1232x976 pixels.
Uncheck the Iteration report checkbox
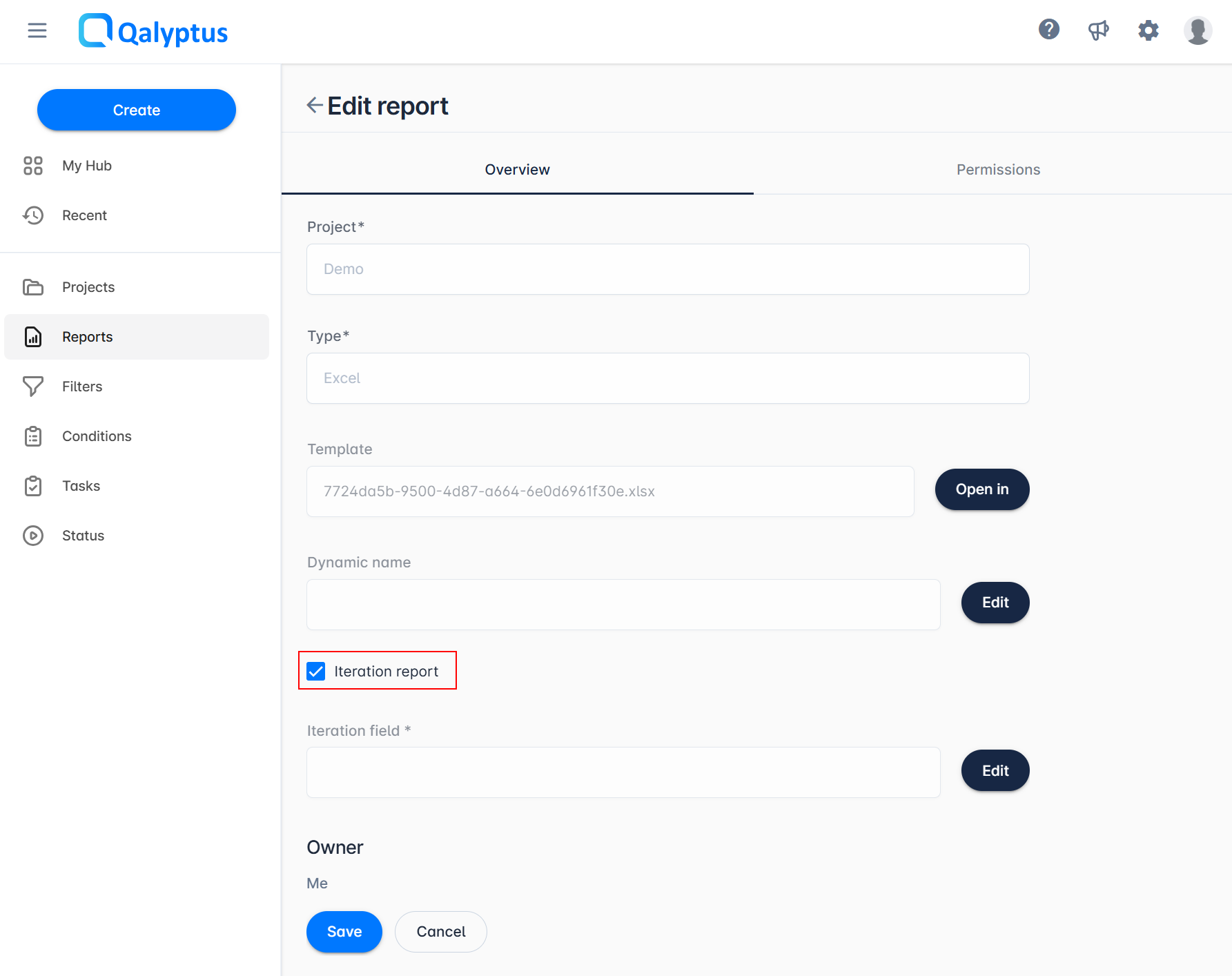pos(315,670)
